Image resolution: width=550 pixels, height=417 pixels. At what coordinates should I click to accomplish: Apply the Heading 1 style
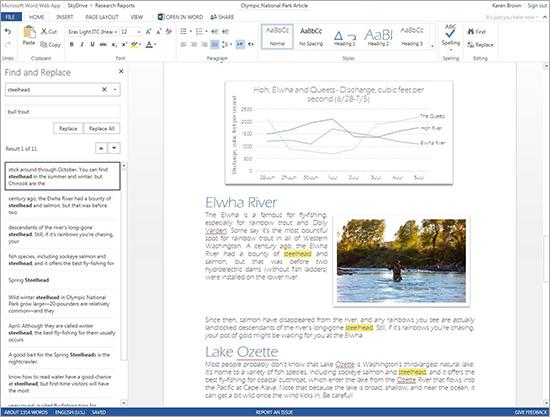344,36
